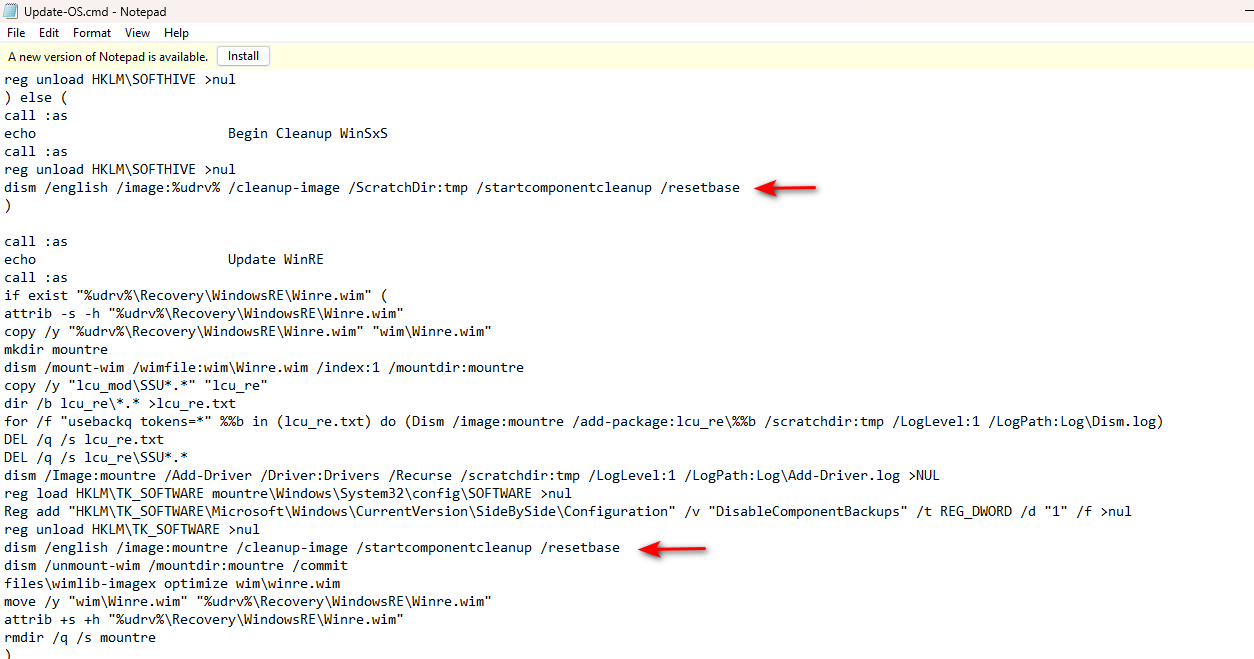Click the 'DEL /q /s lcu_re\SSU*.*' line

[96, 457]
